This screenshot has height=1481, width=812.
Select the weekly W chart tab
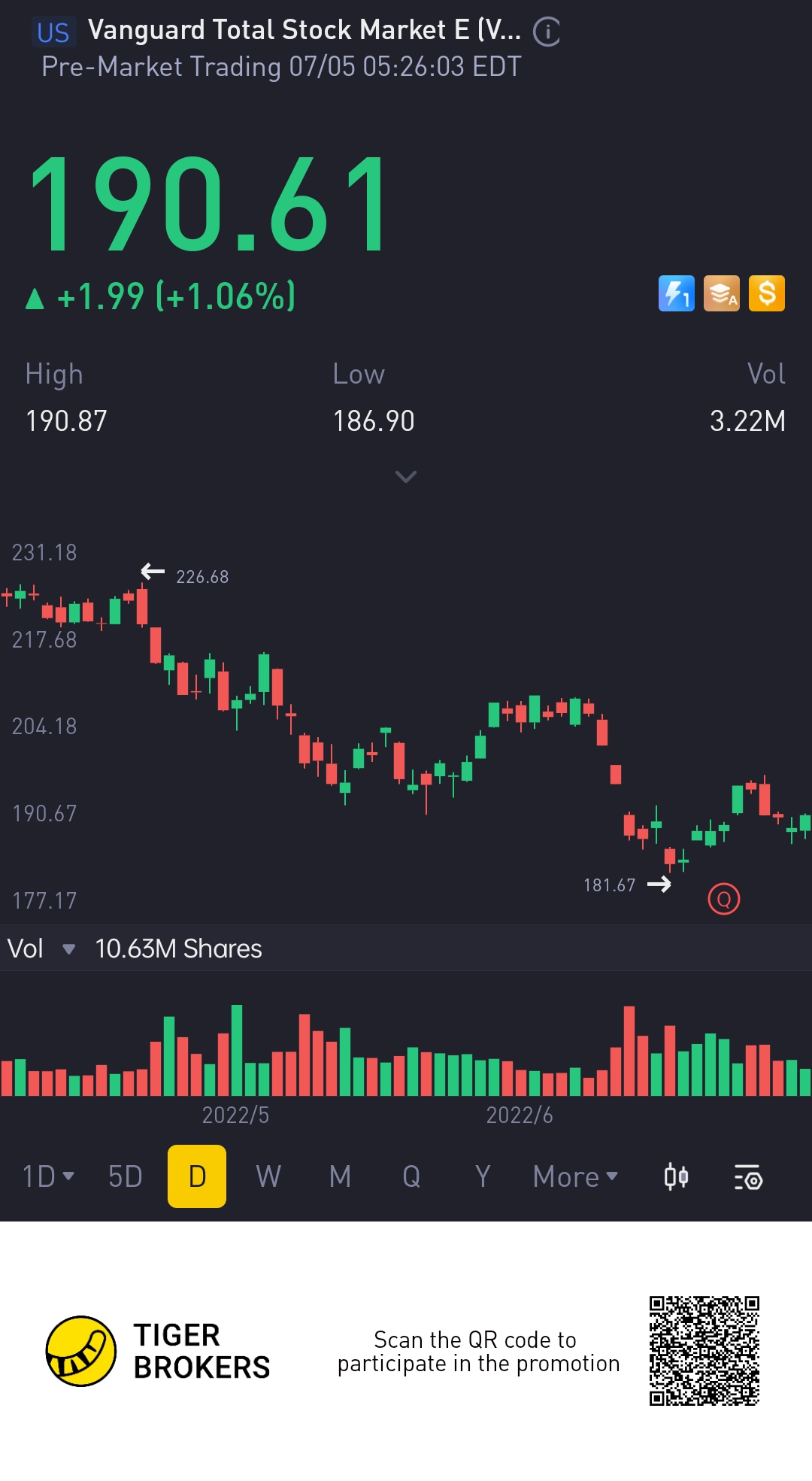(268, 1176)
